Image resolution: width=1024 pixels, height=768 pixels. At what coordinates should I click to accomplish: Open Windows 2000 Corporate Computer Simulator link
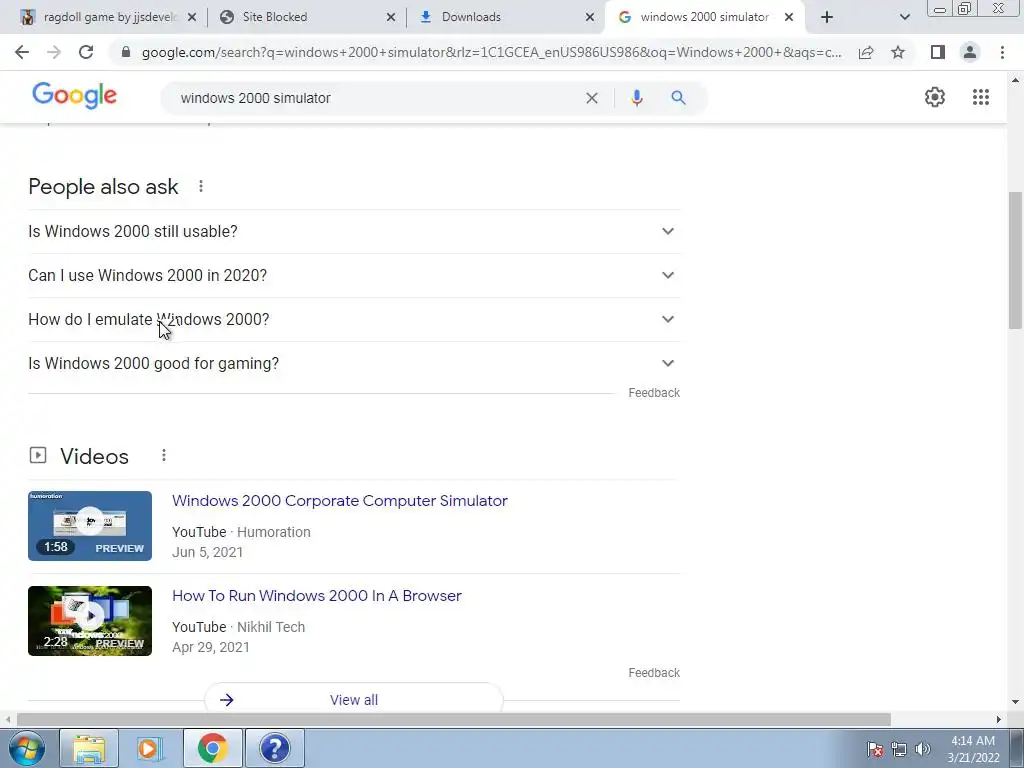click(340, 501)
